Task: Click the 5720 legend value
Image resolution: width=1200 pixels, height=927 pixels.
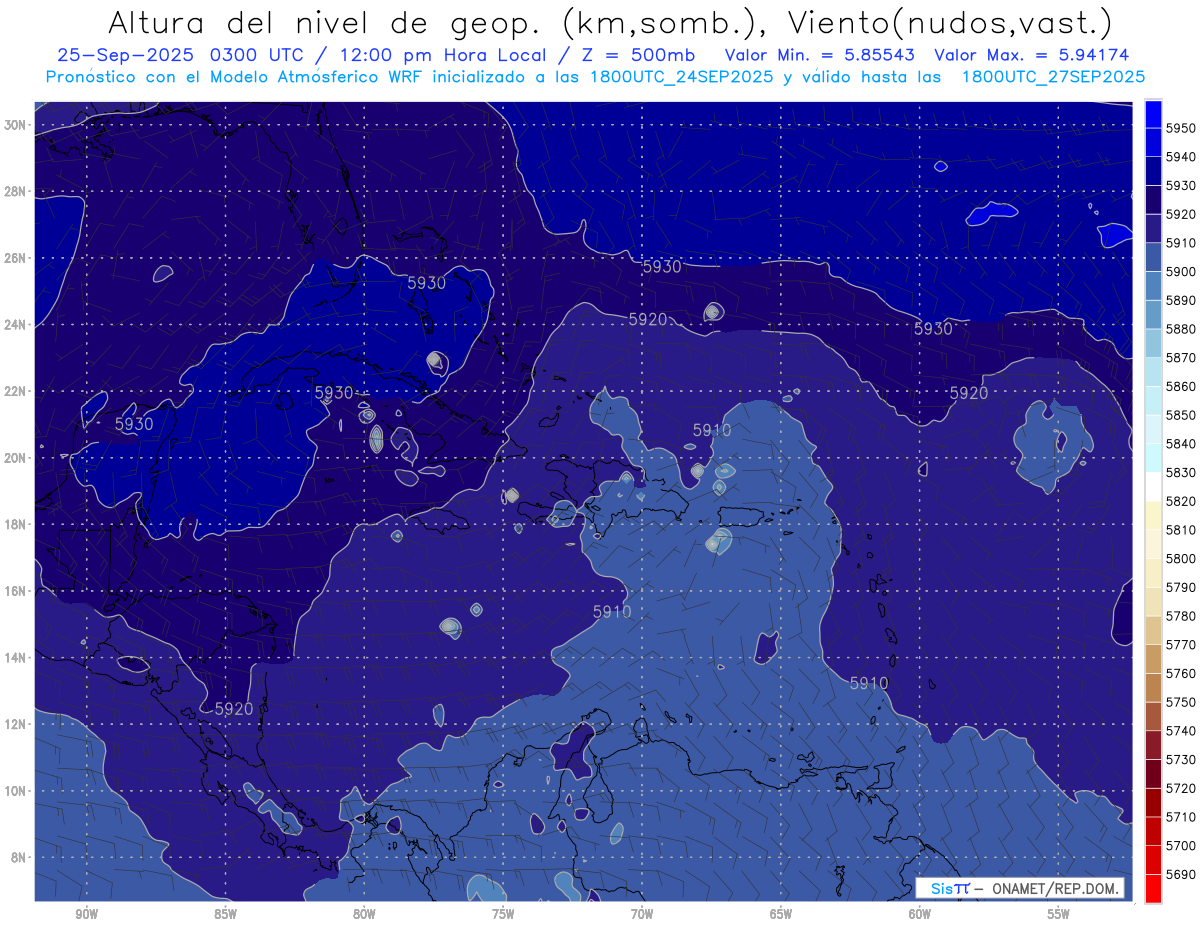Action: (x=1180, y=788)
